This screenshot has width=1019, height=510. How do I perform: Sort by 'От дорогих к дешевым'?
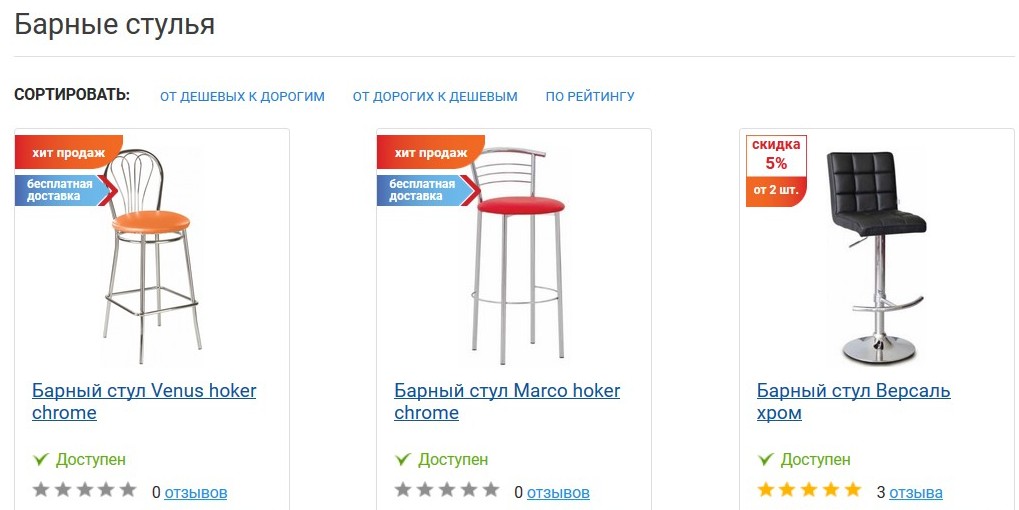click(435, 97)
